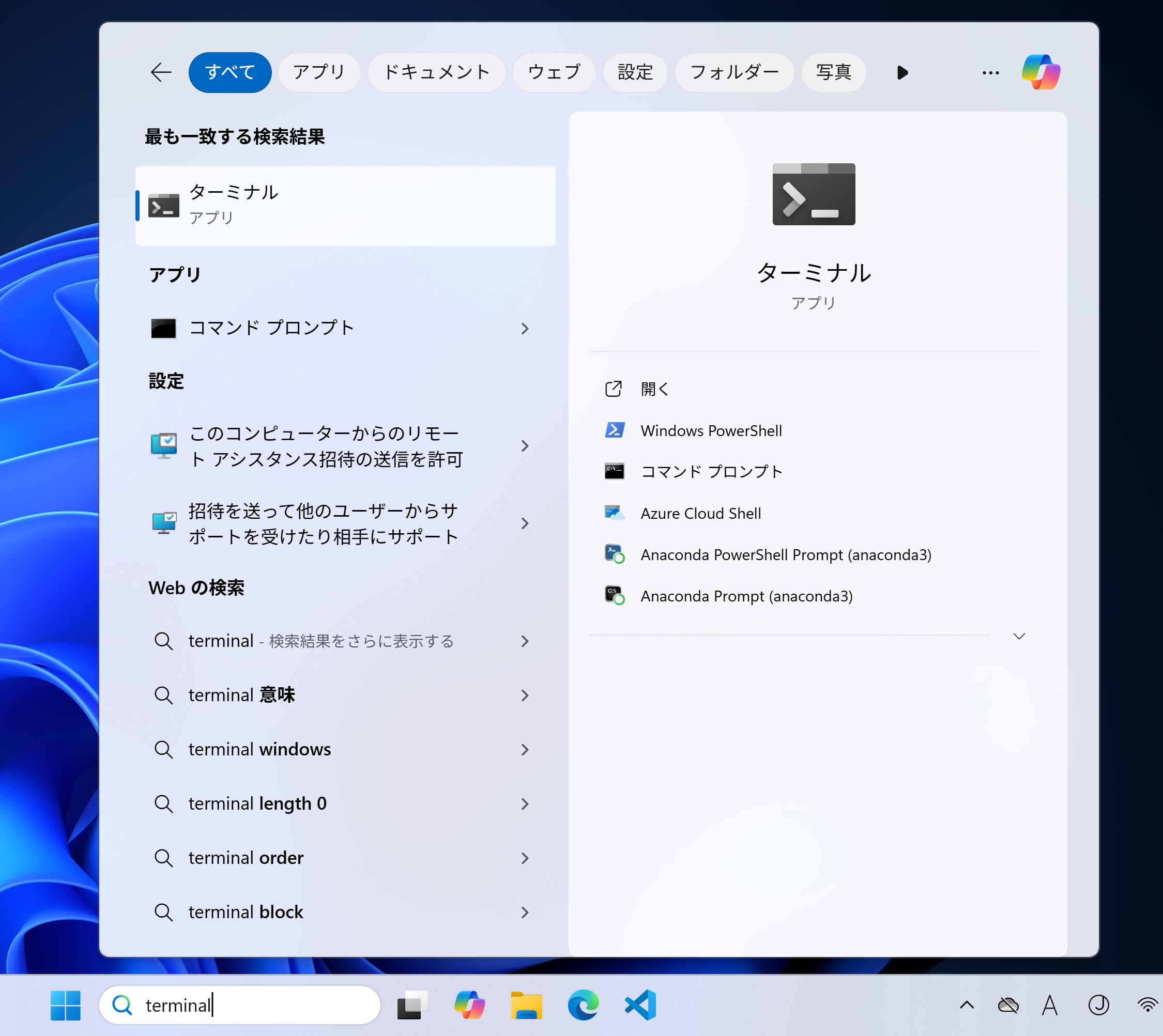The width and height of the screenshot is (1163, 1036).
Task: Open Visual Studio Code from the taskbar
Action: 640,1006
